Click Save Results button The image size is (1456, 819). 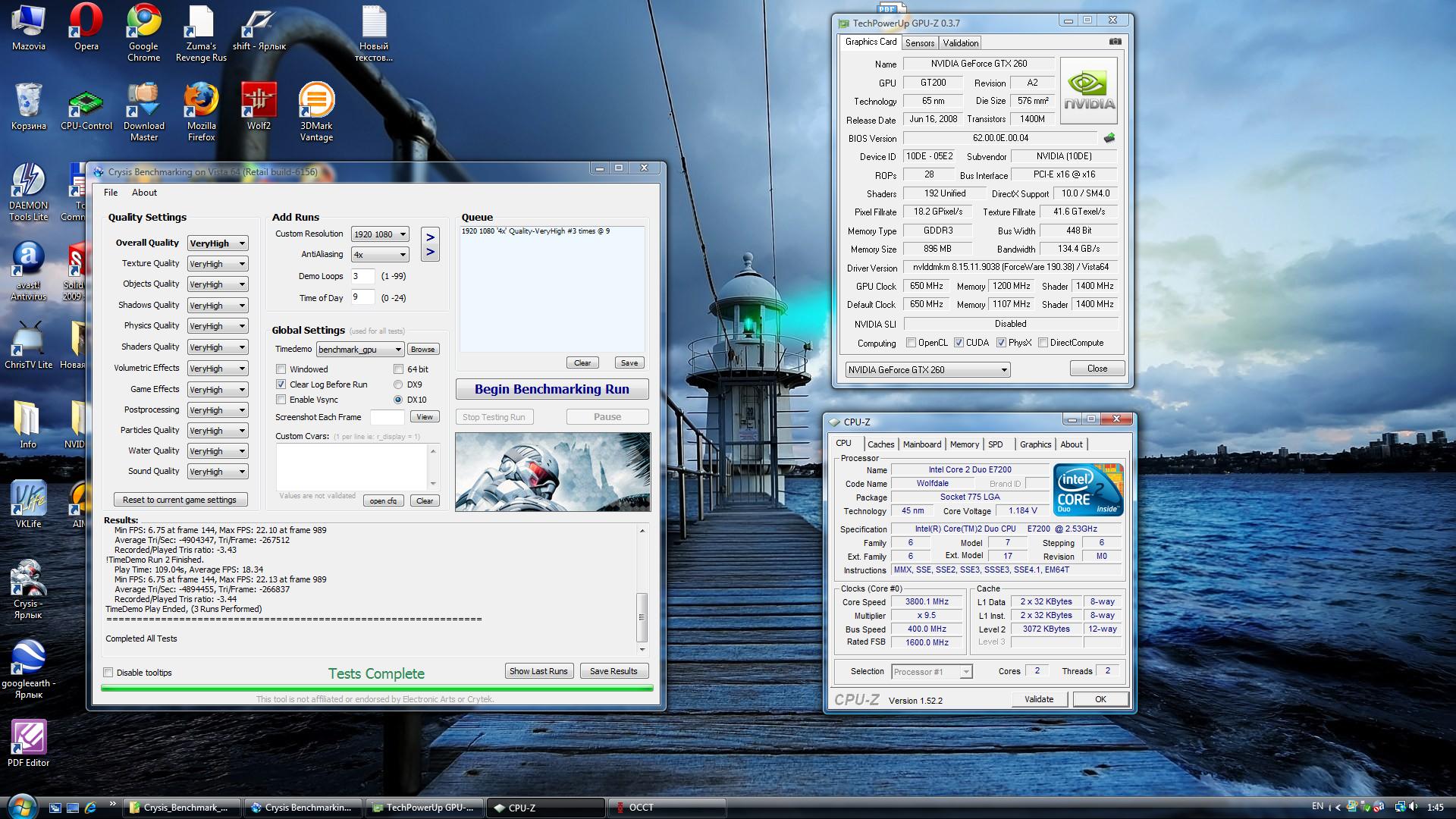pos(613,671)
